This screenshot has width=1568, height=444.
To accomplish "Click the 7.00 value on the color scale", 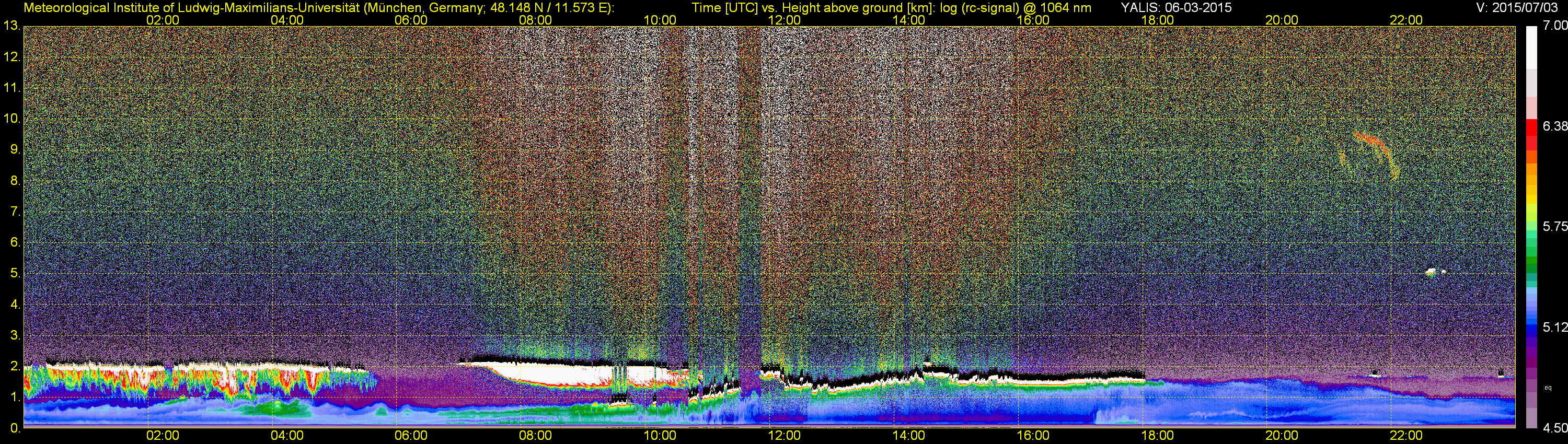I will tap(1554, 26).
